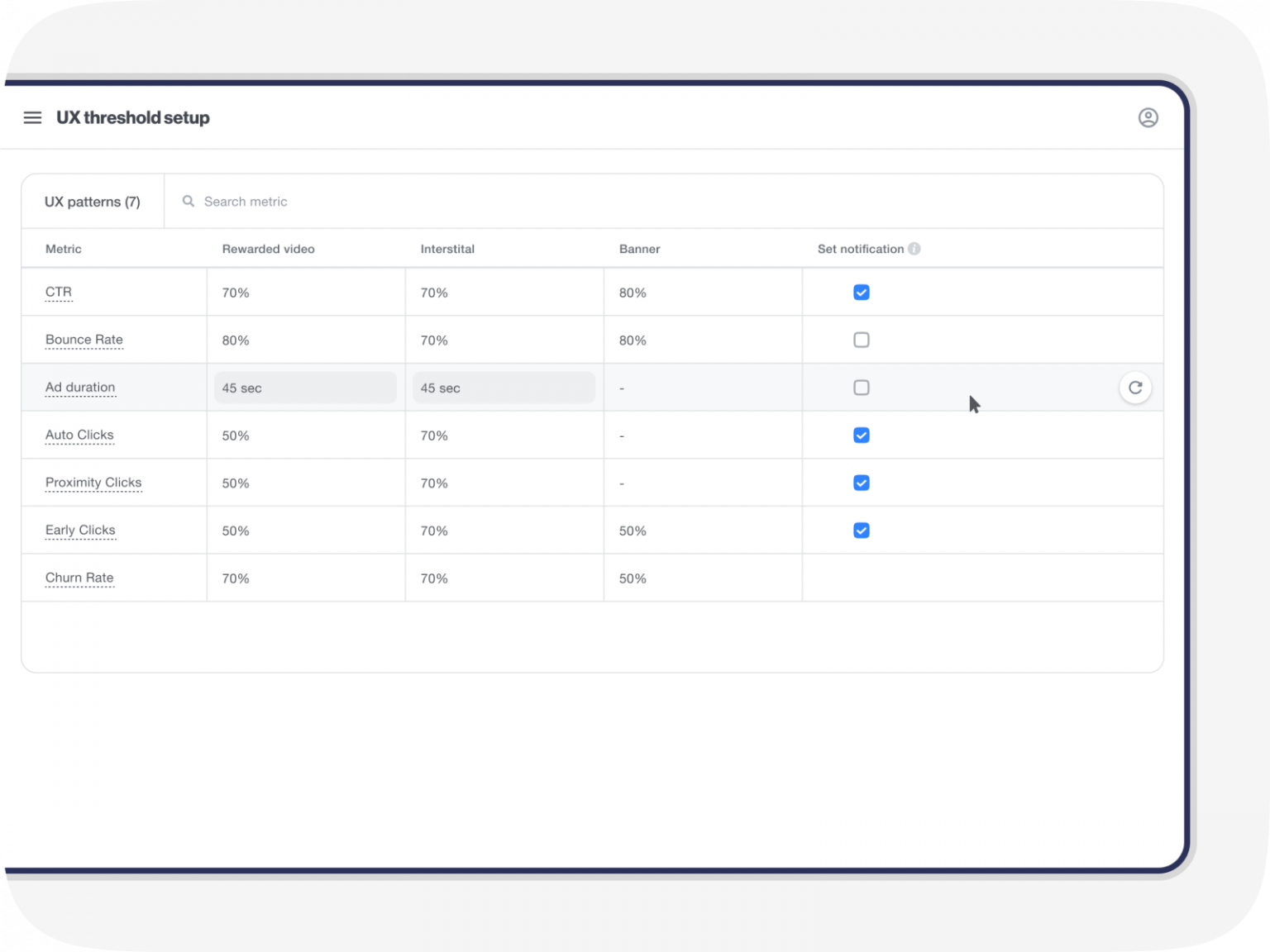Enable notification for Bounce Rate
This screenshot has height=952, width=1270.
(x=861, y=340)
